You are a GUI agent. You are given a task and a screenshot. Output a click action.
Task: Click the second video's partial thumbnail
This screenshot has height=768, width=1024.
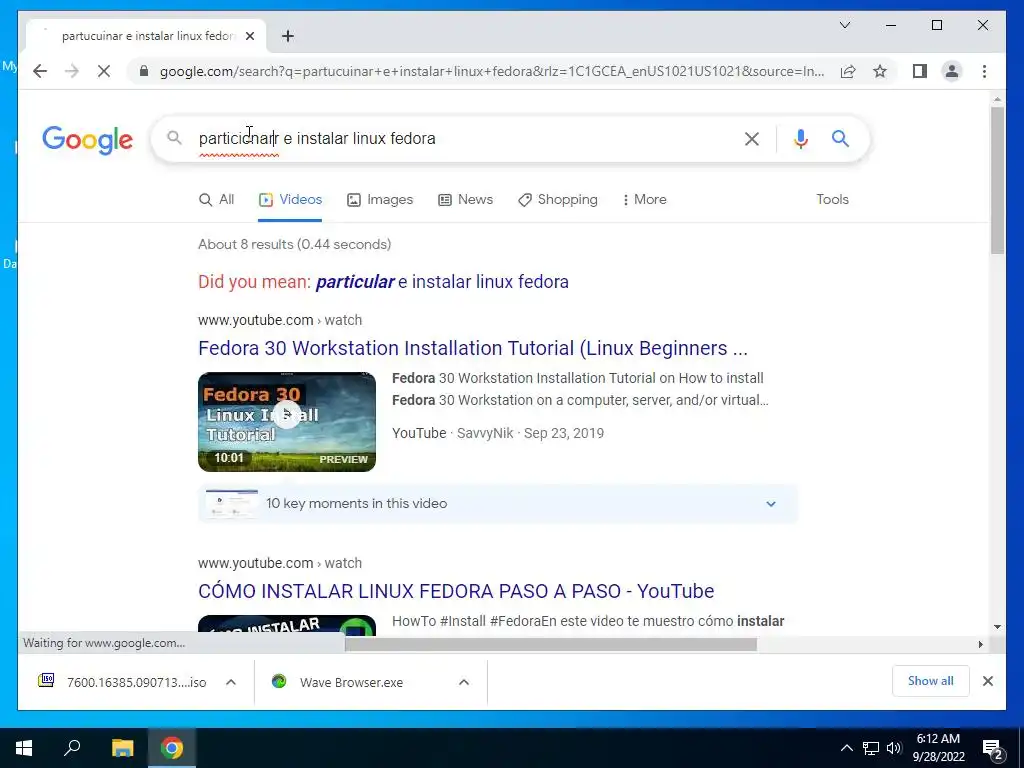coord(287,624)
